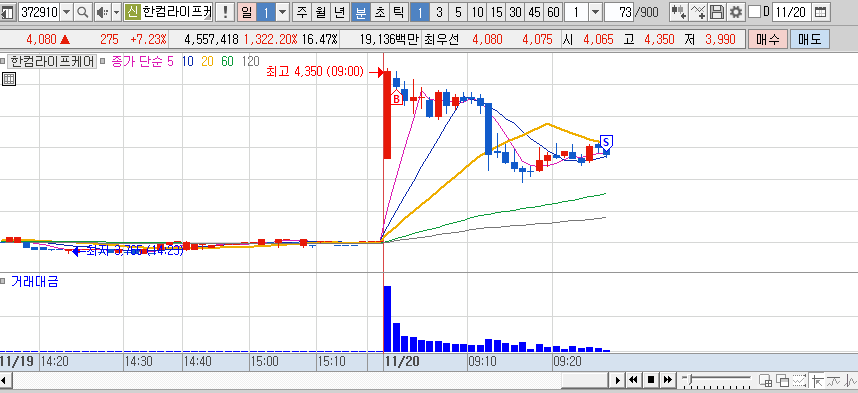
Task: Click the candle count field showing 73
Action: 619,11
